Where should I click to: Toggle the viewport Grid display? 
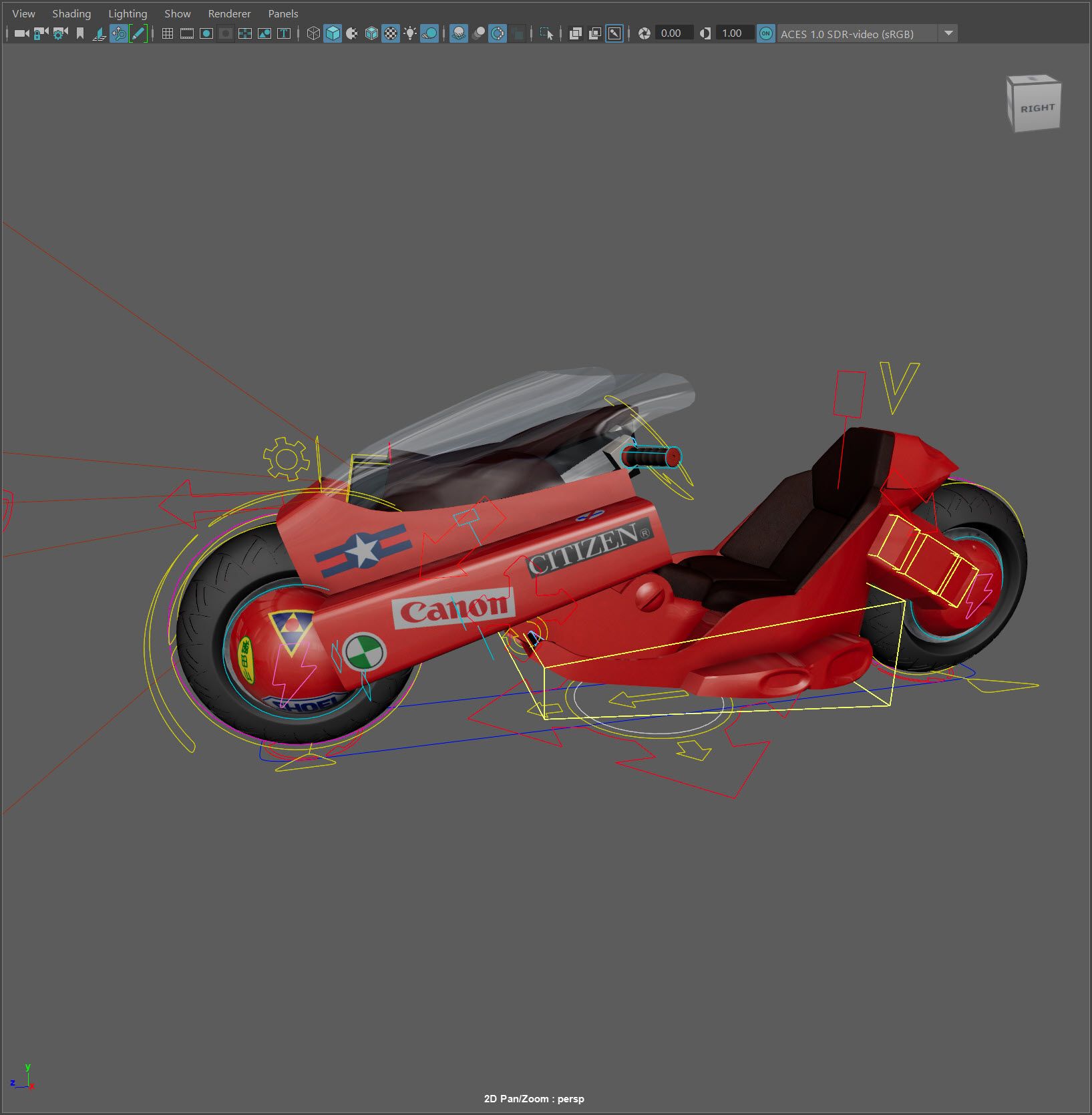168,33
